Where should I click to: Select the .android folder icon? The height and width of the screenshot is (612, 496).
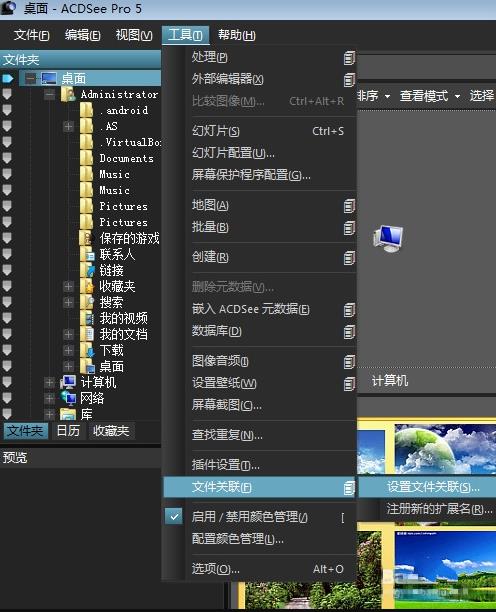[x=86, y=110]
